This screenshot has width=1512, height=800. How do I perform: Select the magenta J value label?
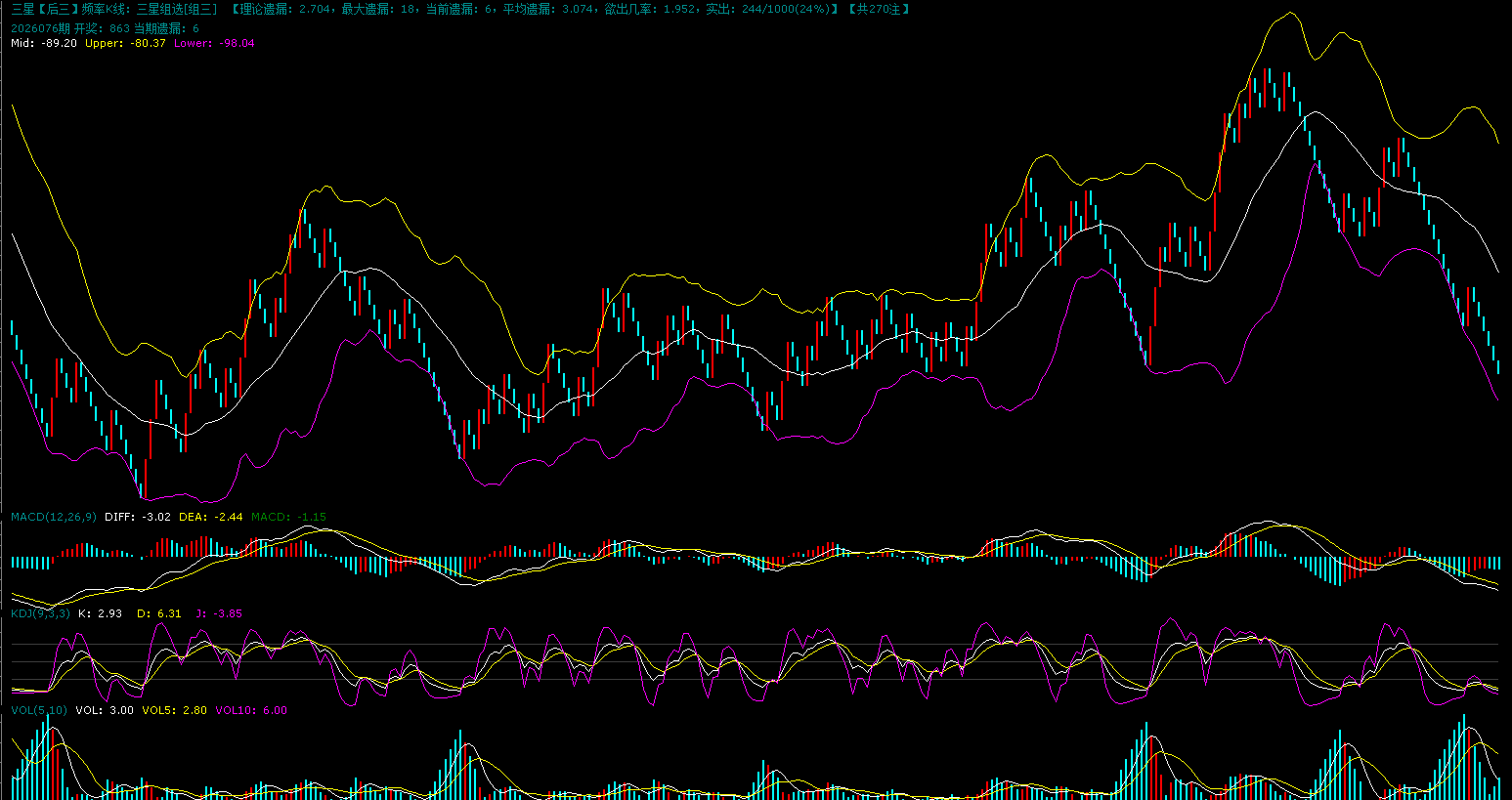(219, 613)
